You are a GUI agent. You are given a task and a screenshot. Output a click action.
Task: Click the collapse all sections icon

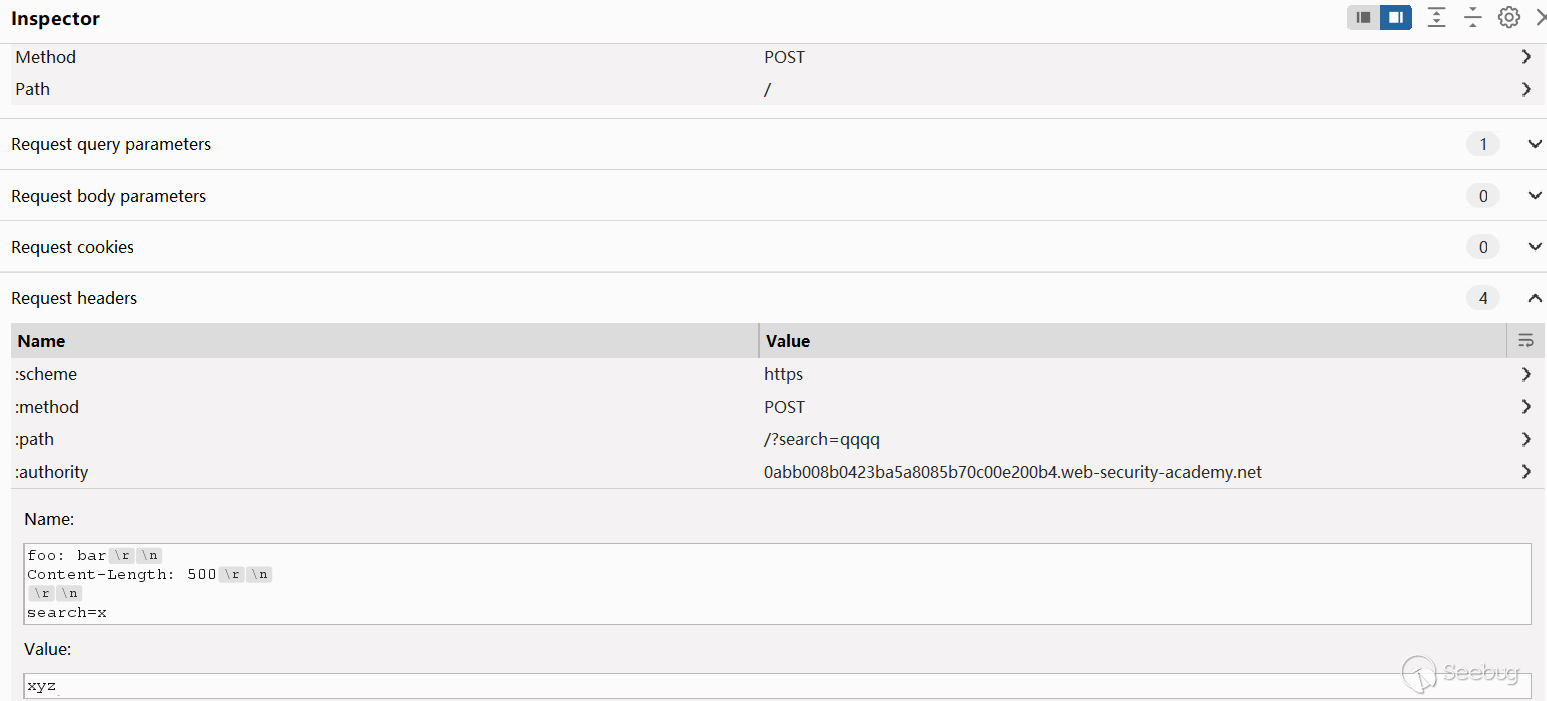click(x=1472, y=17)
